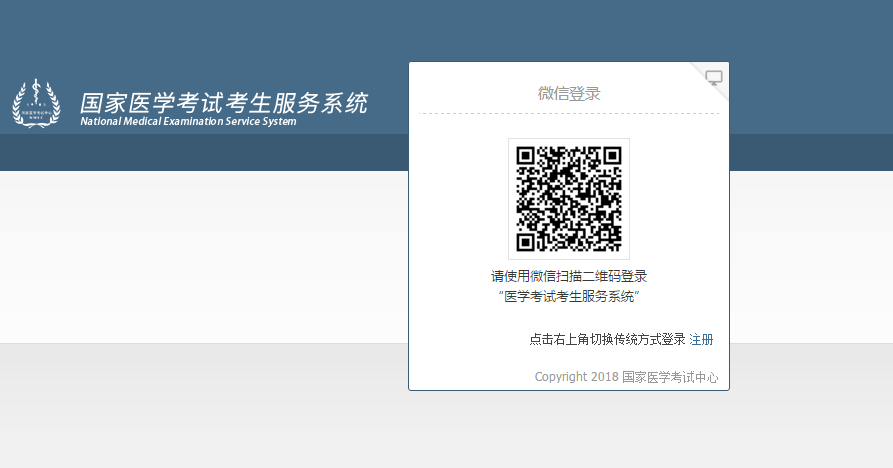Click the “医学考试考生服务系统” quoted text

pos(569,297)
